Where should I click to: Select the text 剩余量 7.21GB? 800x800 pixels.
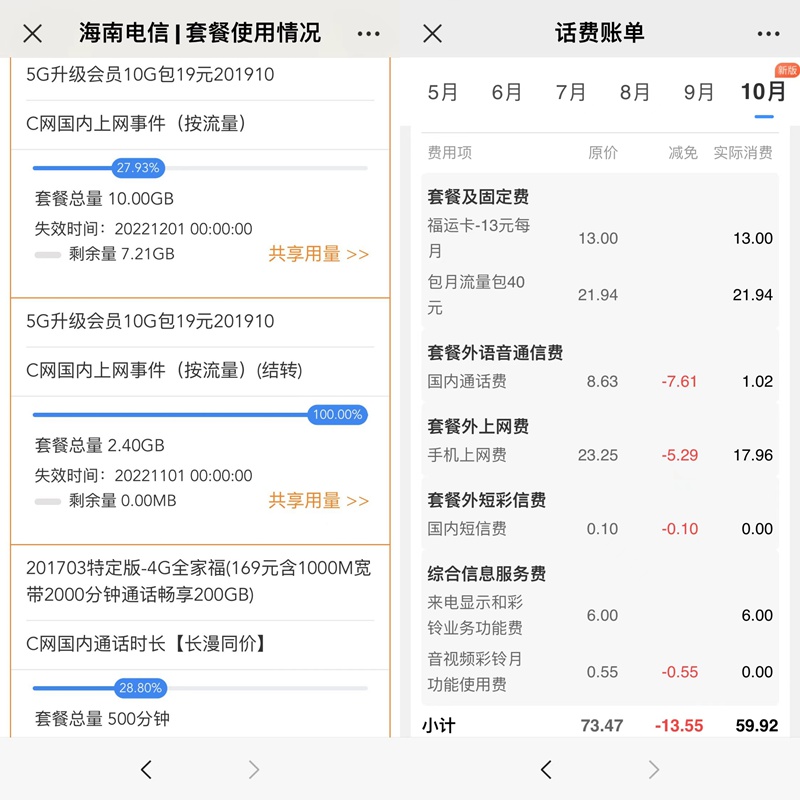(x=121, y=254)
